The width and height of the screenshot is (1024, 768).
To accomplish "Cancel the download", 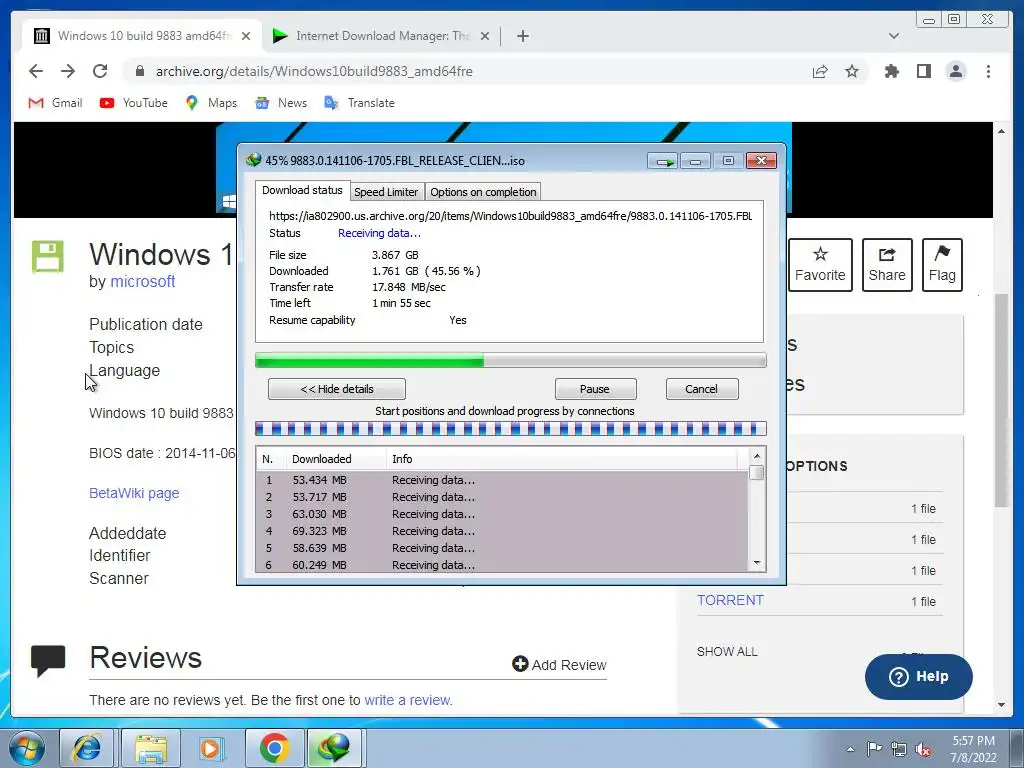I will [x=701, y=389].
